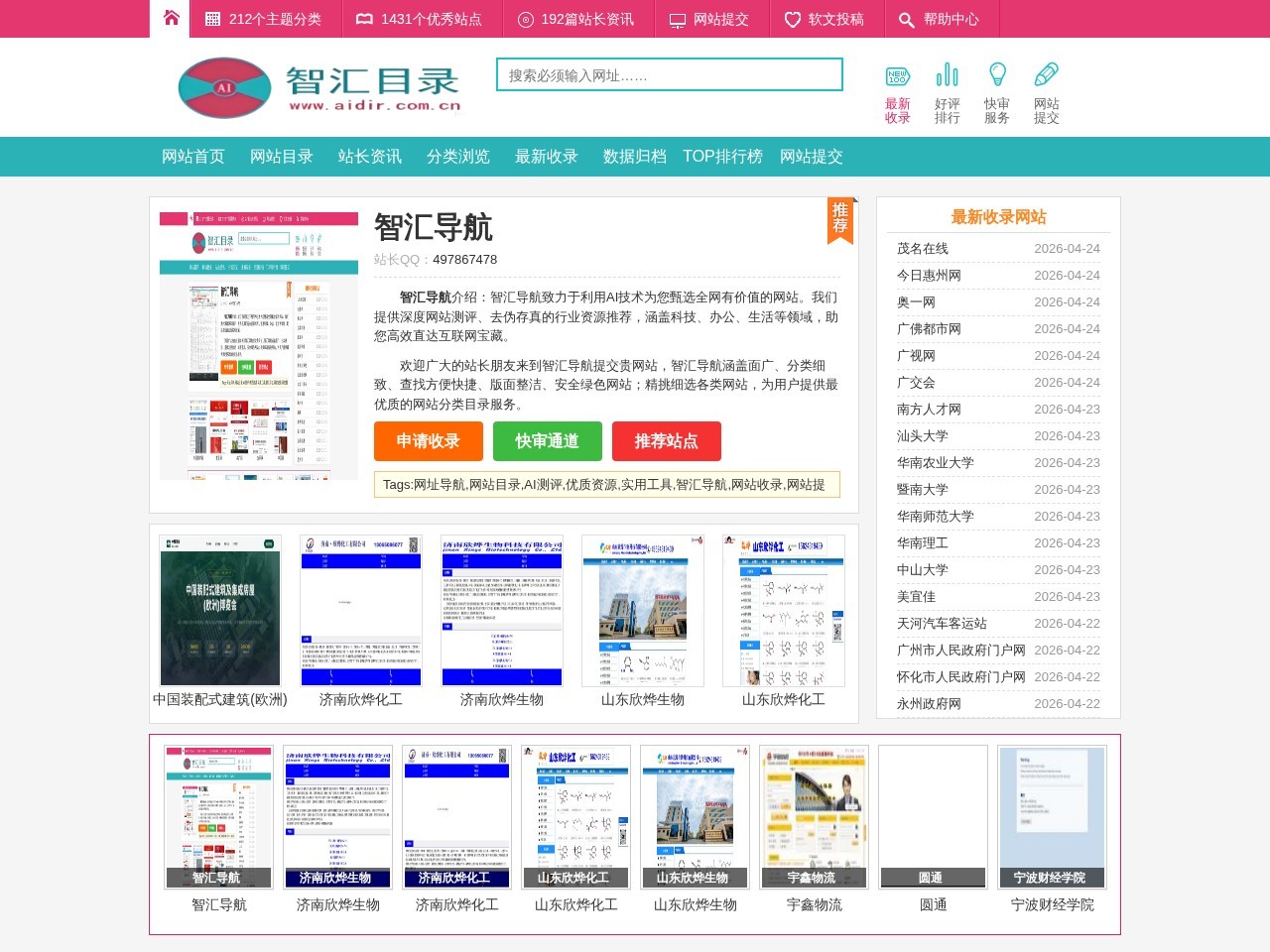Open 好评排行 via the bar chart icon
The width and height of the screenshot is (1270, 952).
click(947, 73)
